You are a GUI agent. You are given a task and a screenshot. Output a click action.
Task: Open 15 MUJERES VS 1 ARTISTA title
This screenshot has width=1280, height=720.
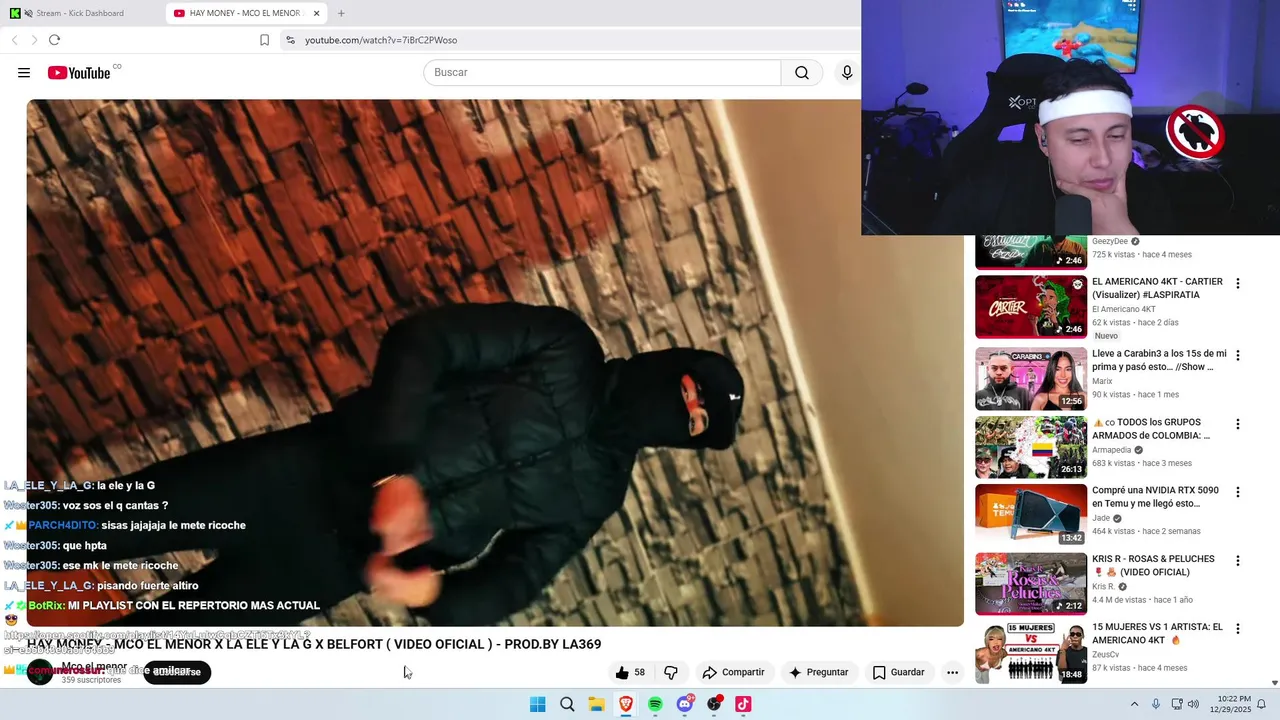tap(1157, 633)
